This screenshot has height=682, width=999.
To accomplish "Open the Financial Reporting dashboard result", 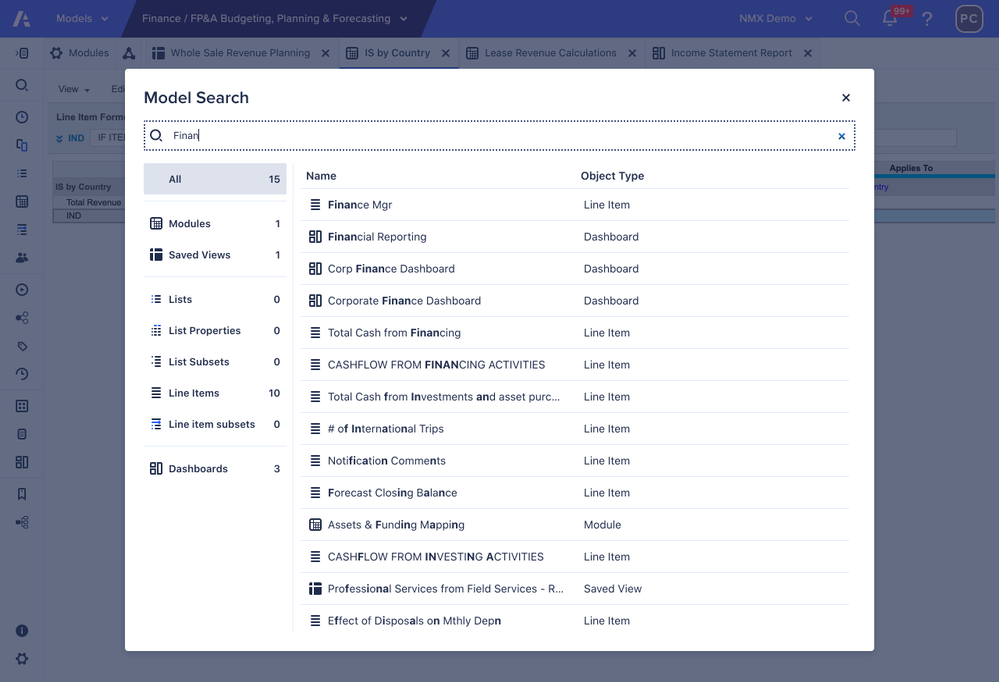I will (377, 237).
